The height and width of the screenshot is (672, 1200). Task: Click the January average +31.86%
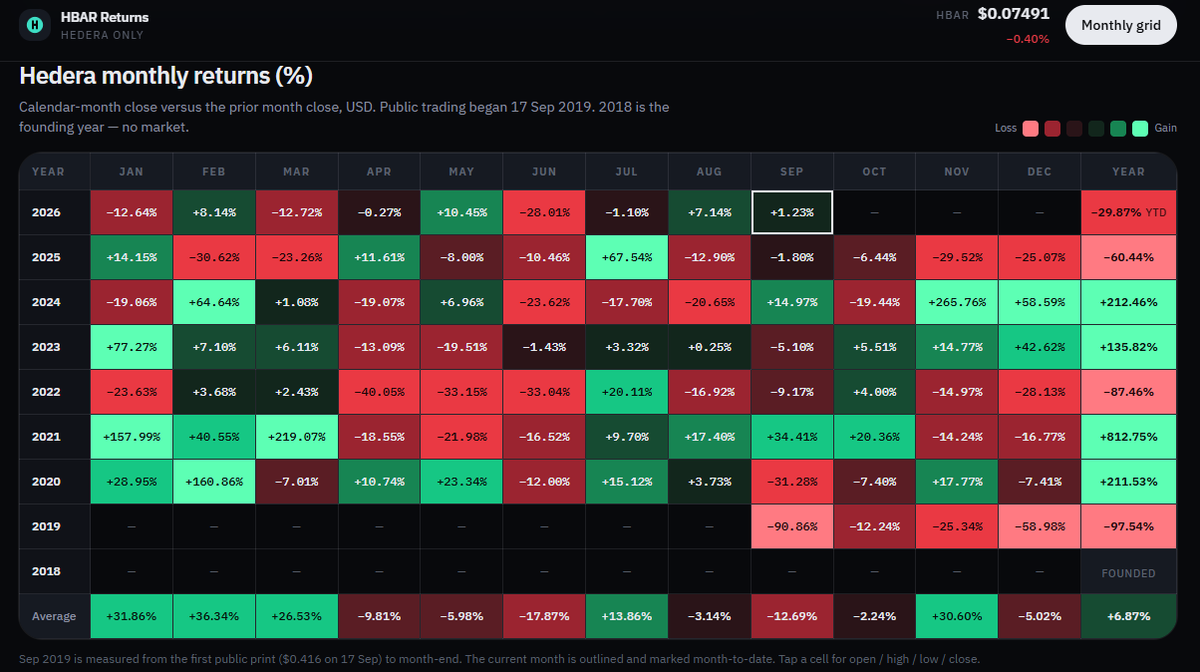click(131, 617)
